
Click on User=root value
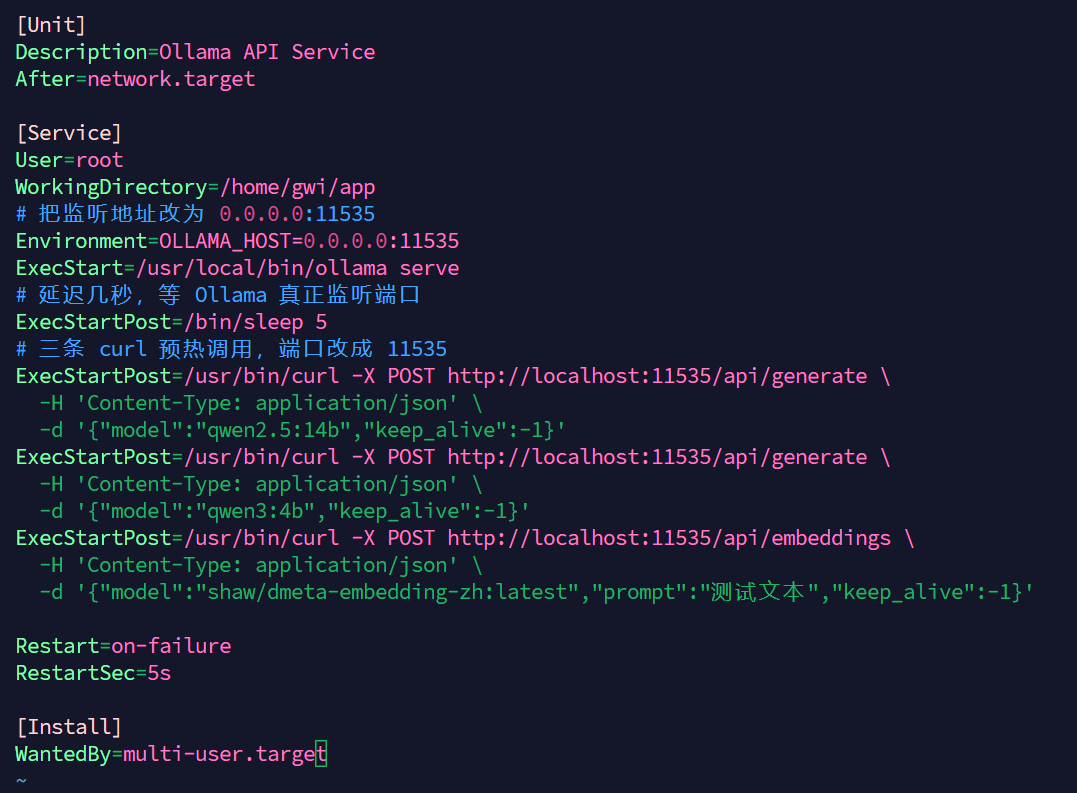click(99, 160)
